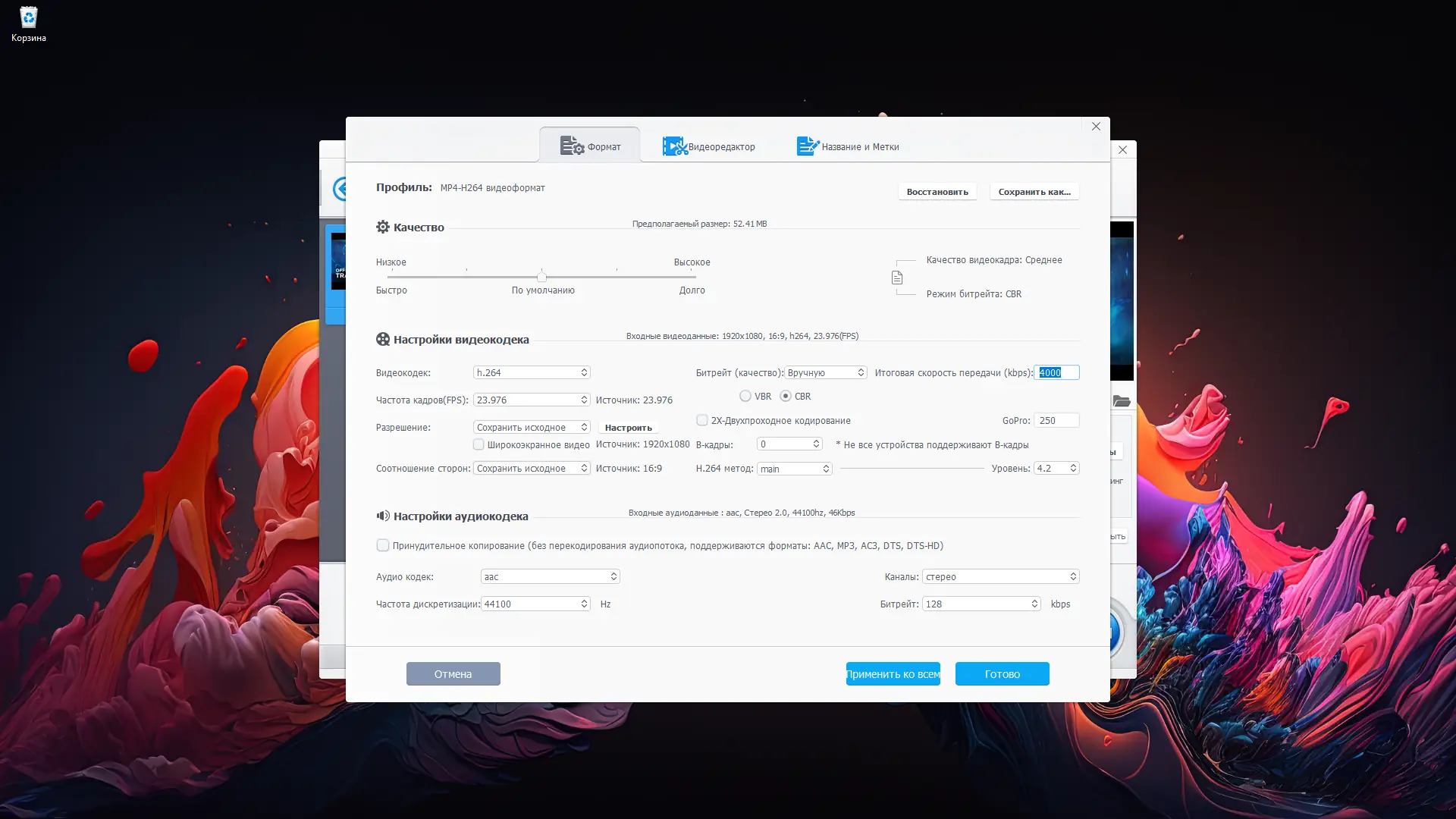1456x819 pixels.
Task: Enable 2X two-pass encoding checkbox
Action: pos(702,420)
